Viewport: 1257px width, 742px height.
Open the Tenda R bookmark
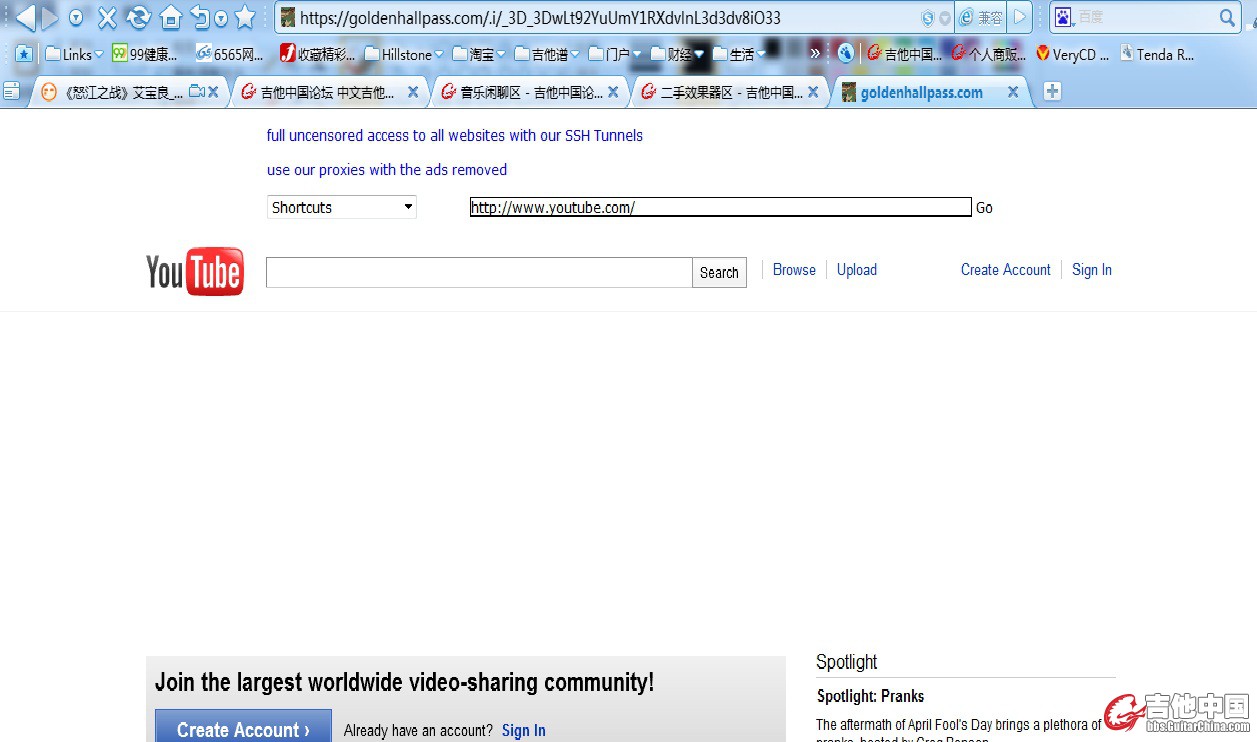[x=1157, y=54]
